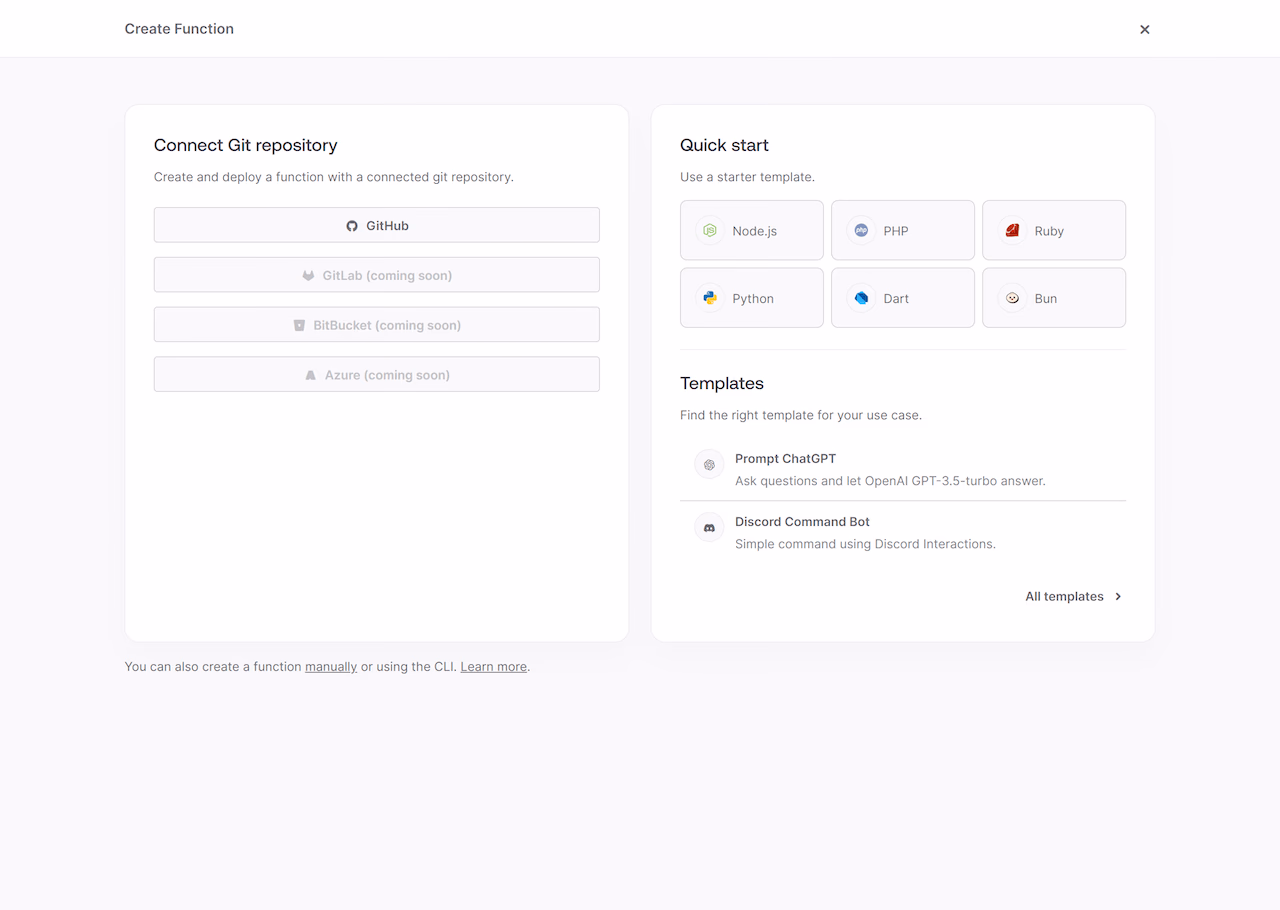Click 'Ask questions and let OpenAI GPT-3.5-turbo answer.' text
Screen dimensions: 1280x910
[890, 481]
